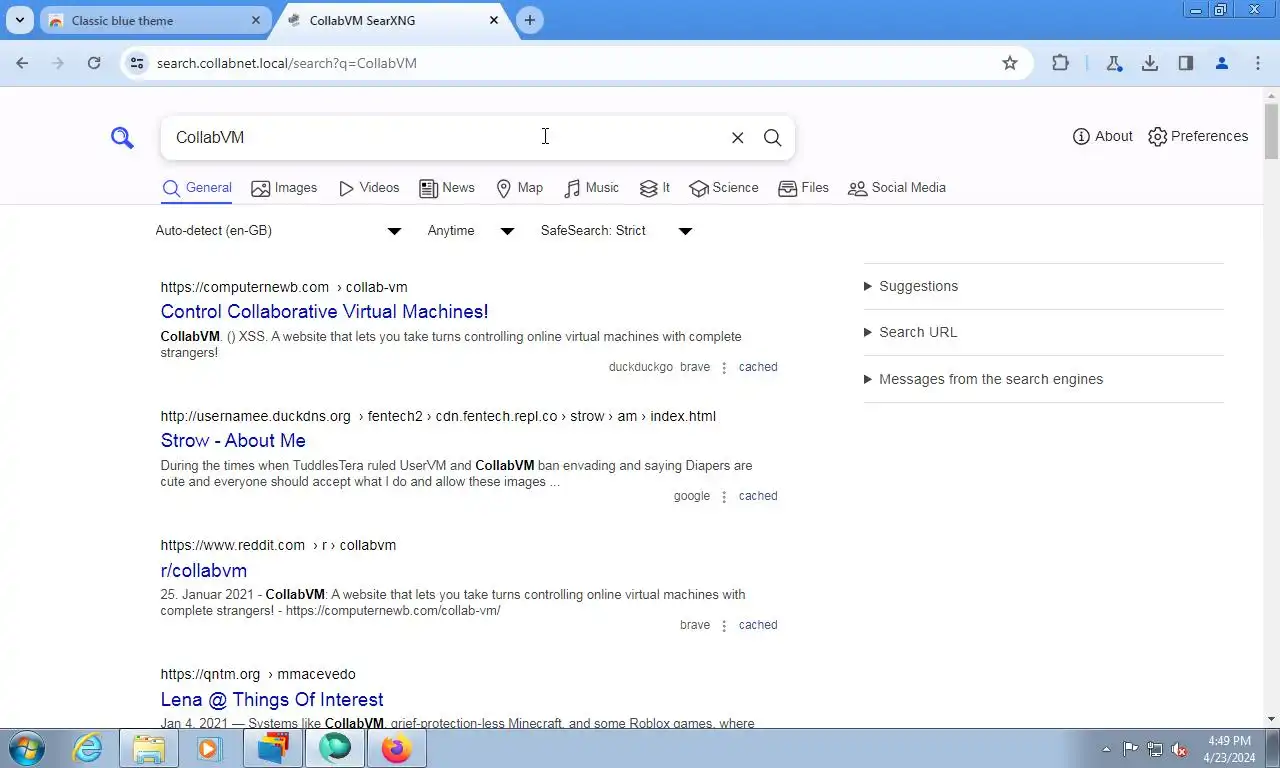This screenshot has height=768, width=1280.
Task: Open Windows Media Player from taskbar
Action: [209, 748]
